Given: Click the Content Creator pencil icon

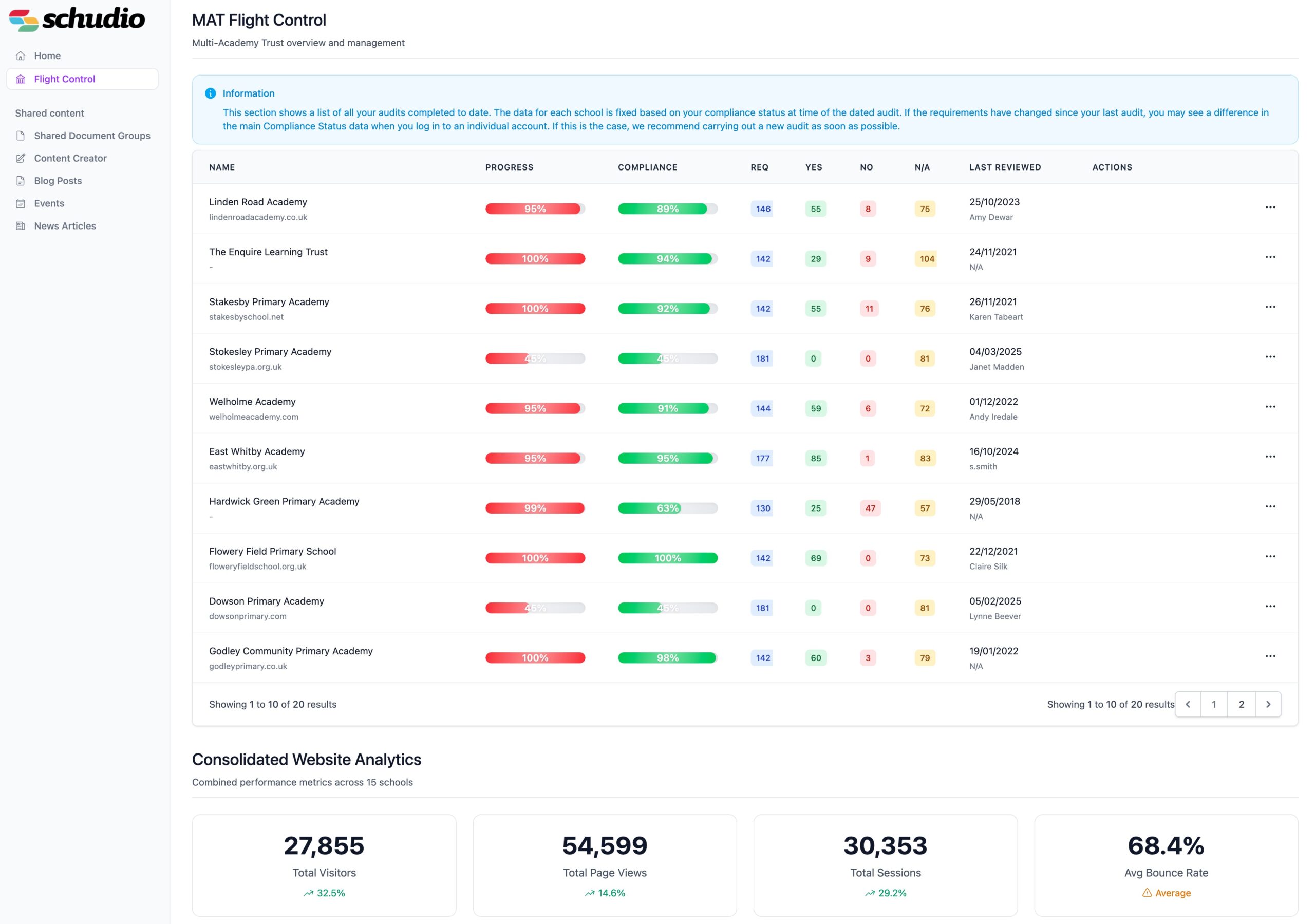Looking at the screenshot, I should tap(21, 158).
